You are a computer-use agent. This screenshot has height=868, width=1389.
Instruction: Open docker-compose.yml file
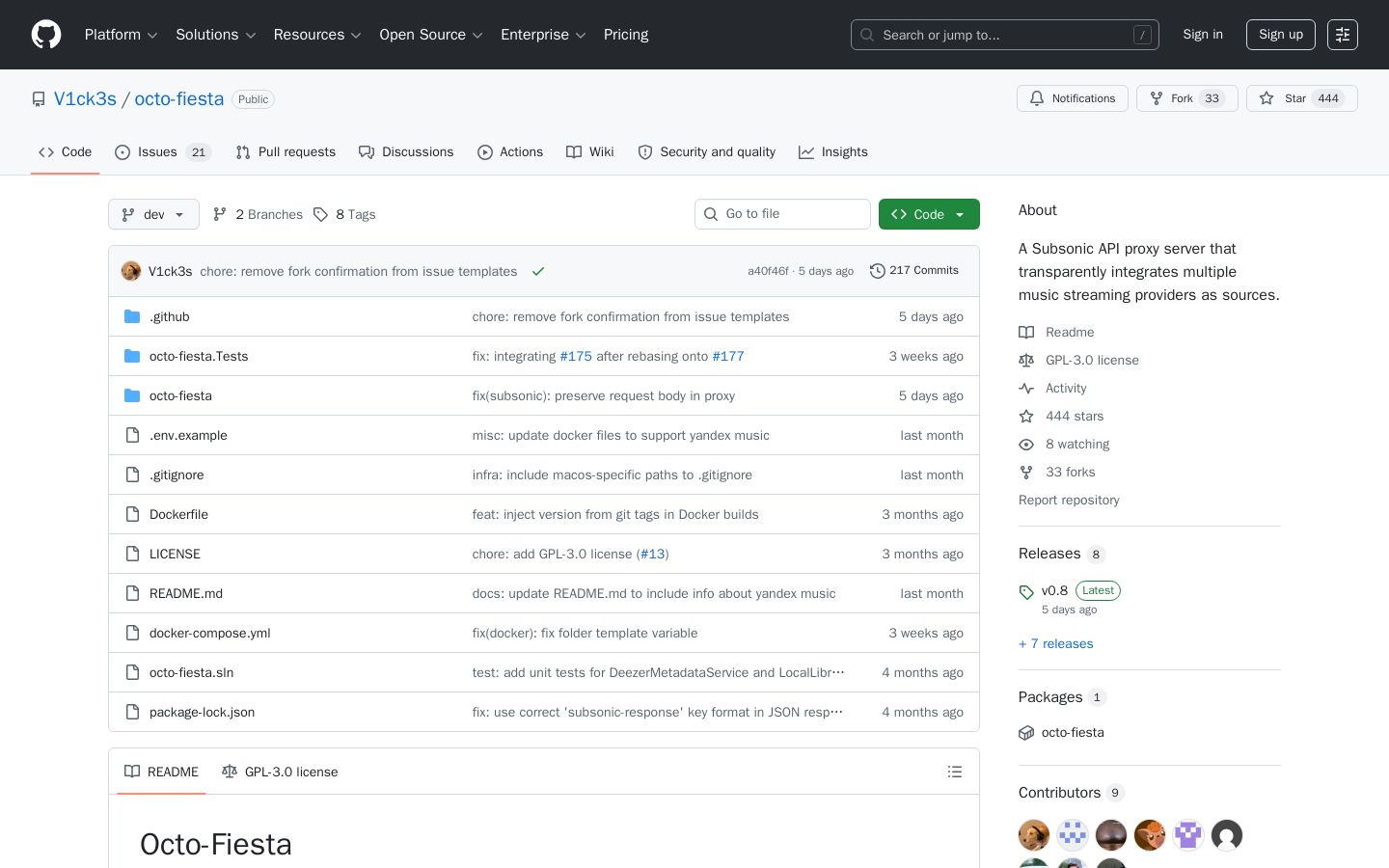tap(210, 633)
